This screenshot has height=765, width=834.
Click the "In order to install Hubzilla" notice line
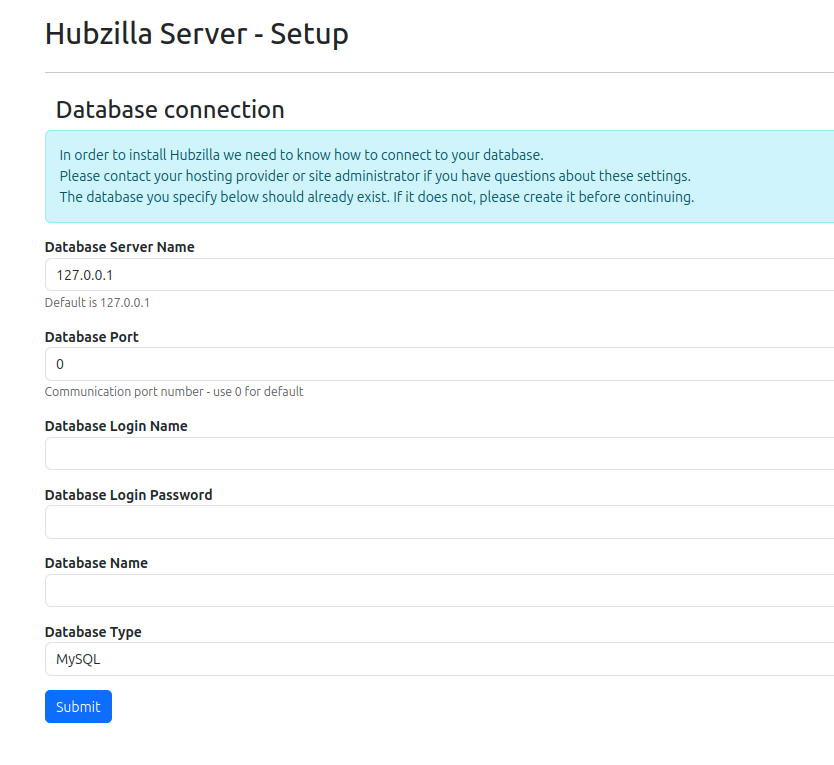pos(301,155)
